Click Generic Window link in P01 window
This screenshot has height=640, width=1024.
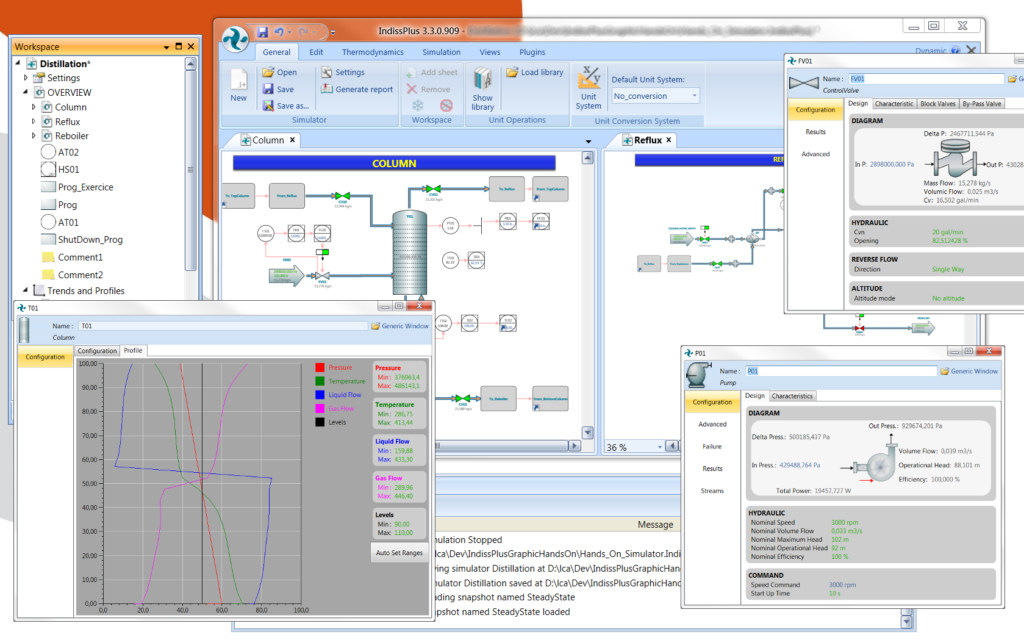[972, 371]
